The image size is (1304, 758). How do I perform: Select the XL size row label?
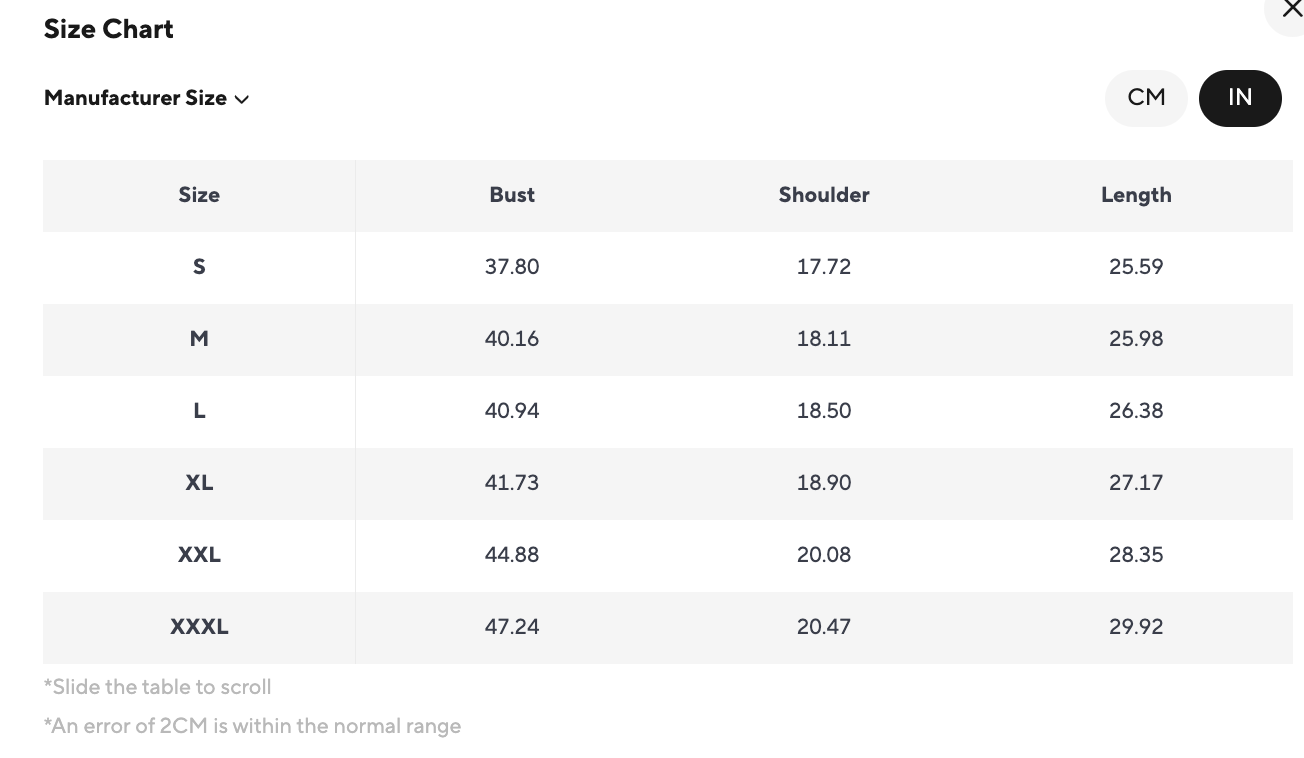point(199,483)
